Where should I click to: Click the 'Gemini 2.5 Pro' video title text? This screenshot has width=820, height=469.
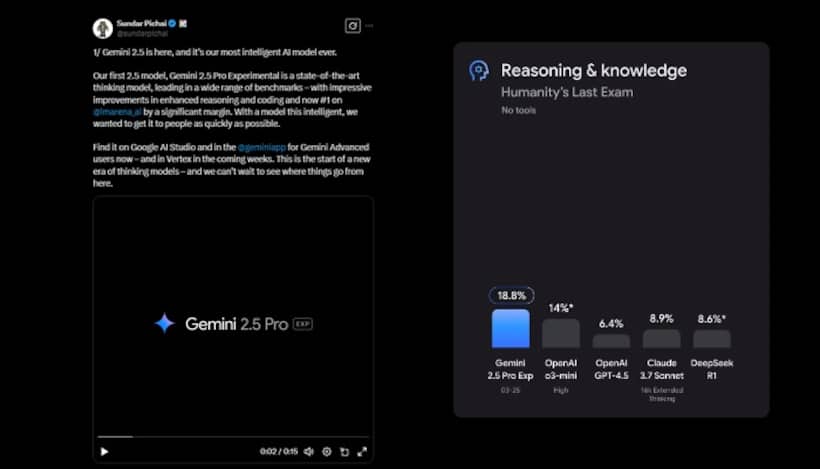[x=236, y=324]
